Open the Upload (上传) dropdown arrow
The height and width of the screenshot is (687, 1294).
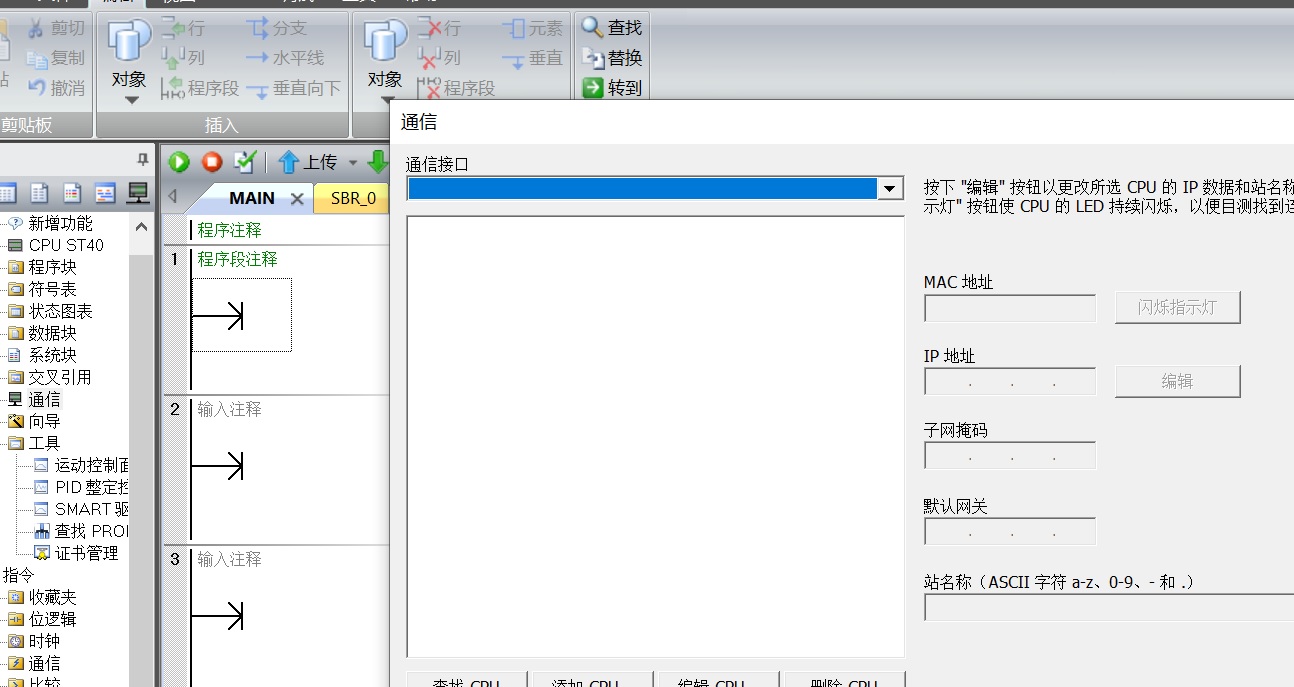[352, 163]
